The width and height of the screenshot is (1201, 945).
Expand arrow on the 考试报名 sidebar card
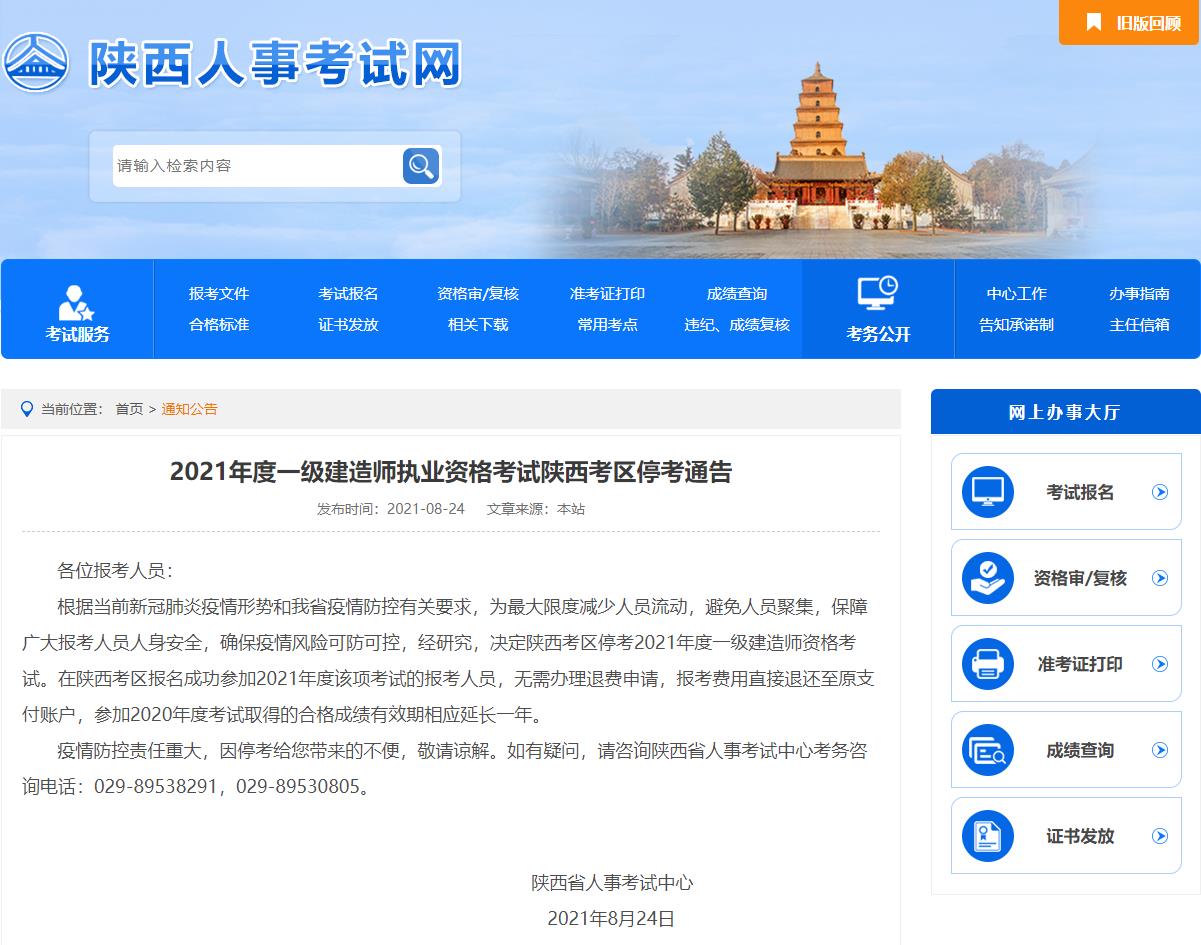tap(1160, 492)
